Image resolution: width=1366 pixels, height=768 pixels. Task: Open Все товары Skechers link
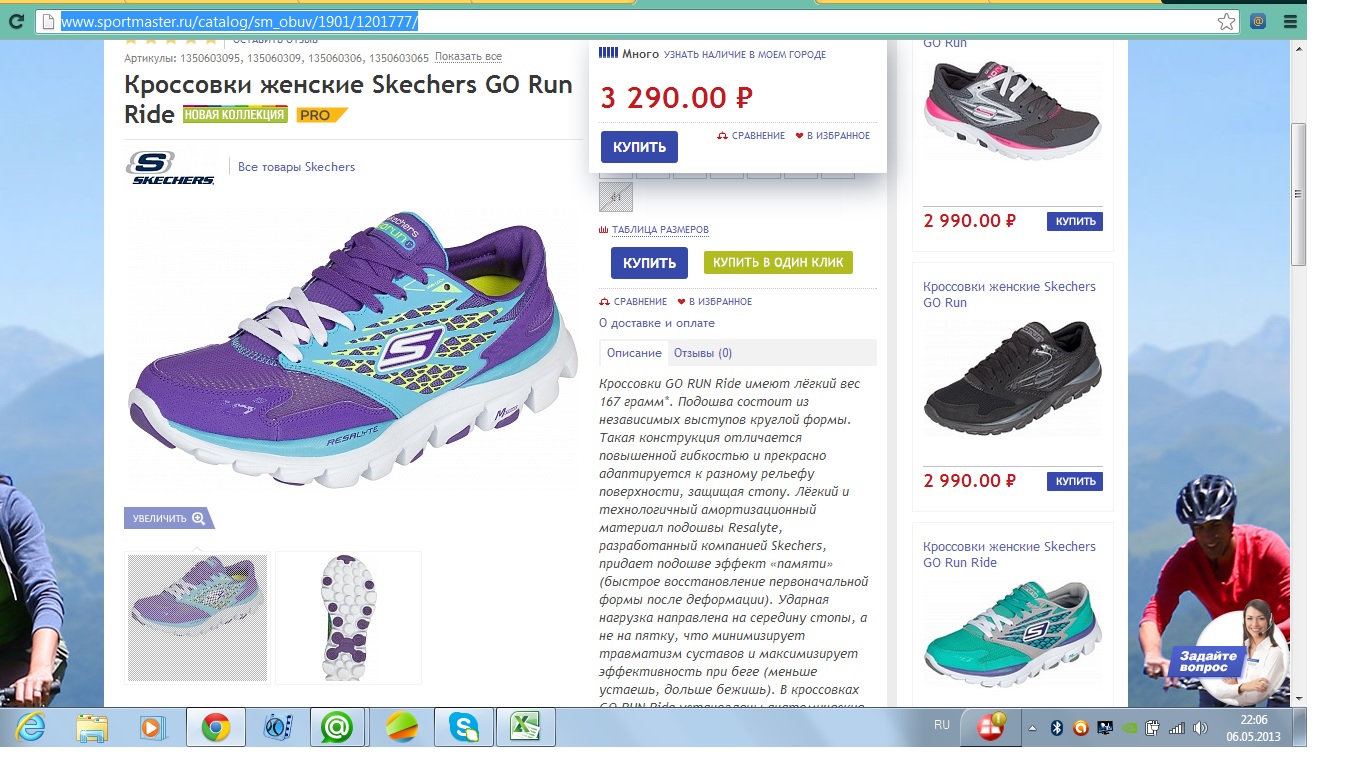pos(296,167)
